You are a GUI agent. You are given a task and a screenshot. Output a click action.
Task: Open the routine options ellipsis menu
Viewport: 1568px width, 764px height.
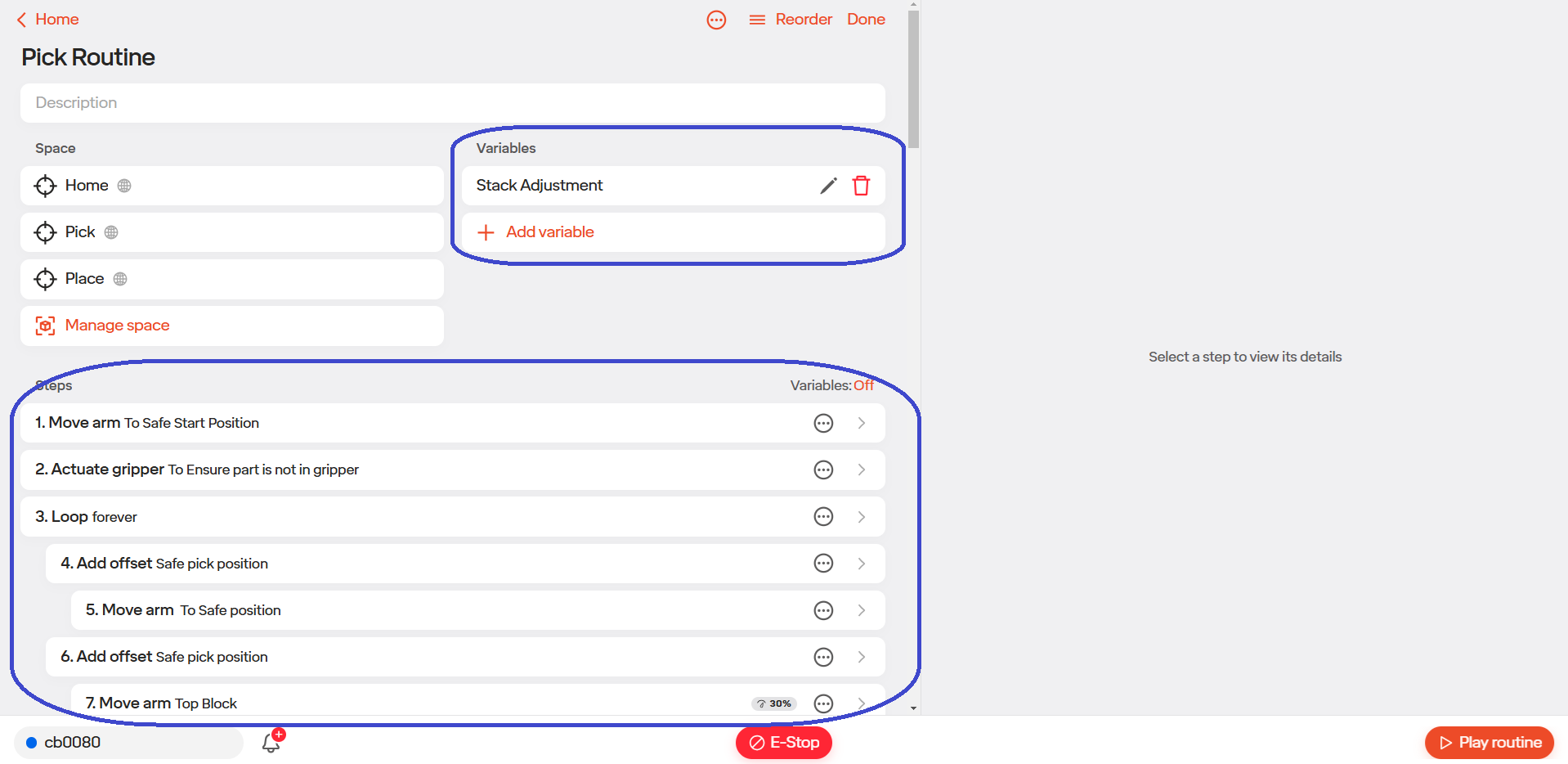(x=716, y=20)
